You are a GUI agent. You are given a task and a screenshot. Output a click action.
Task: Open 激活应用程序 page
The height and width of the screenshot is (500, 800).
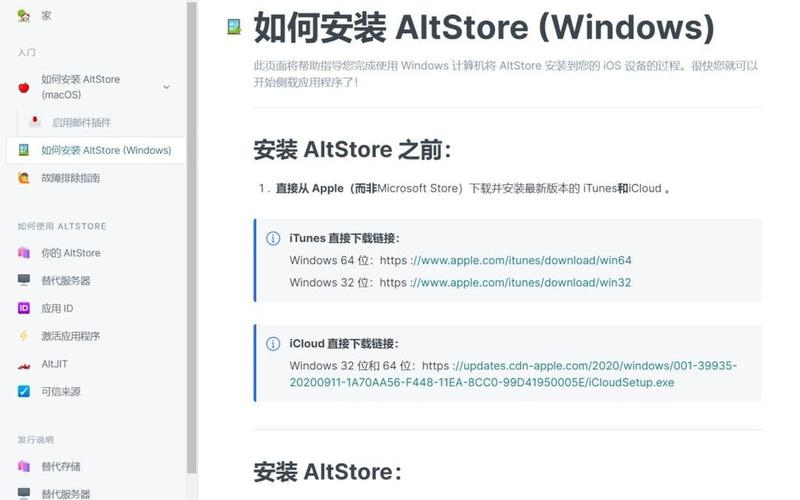coord(70,336)
